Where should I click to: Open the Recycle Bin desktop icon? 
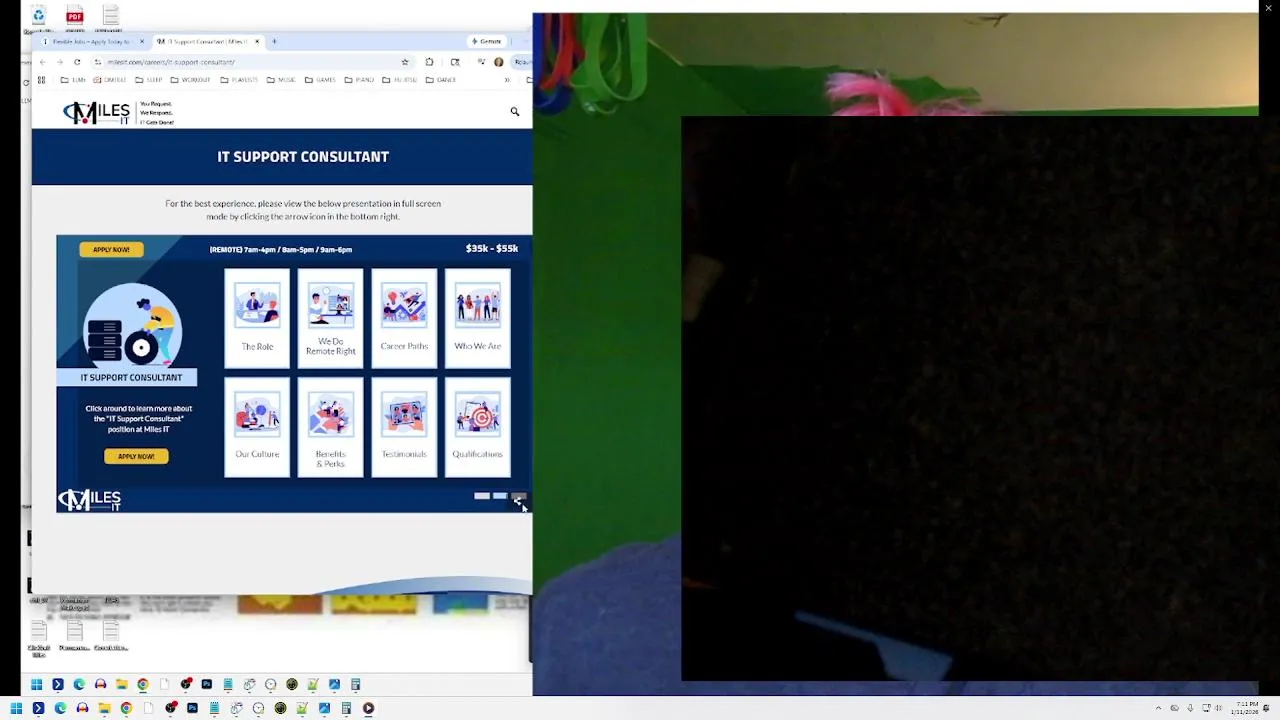38,18
